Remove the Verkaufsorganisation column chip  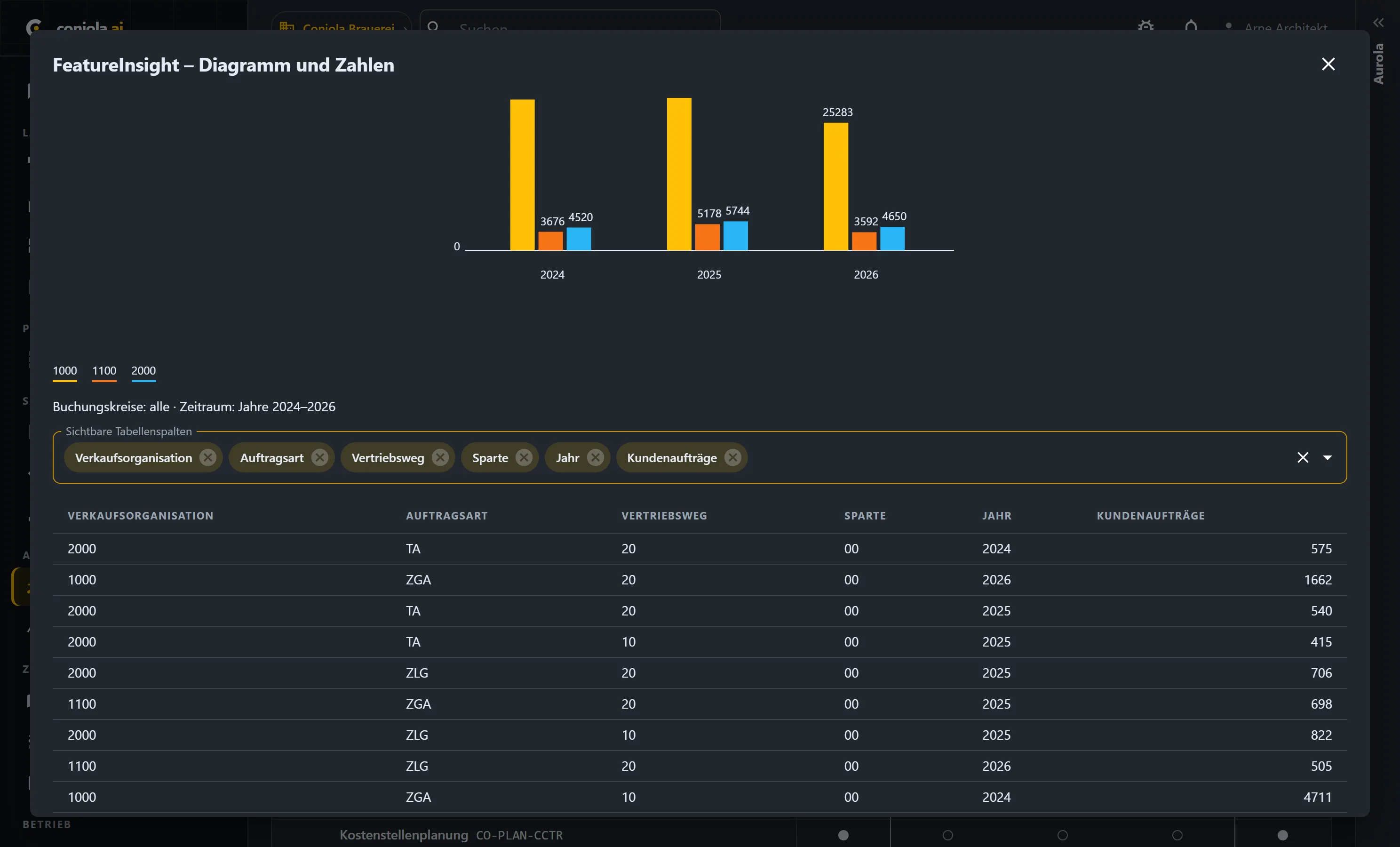tap(208, 457)
